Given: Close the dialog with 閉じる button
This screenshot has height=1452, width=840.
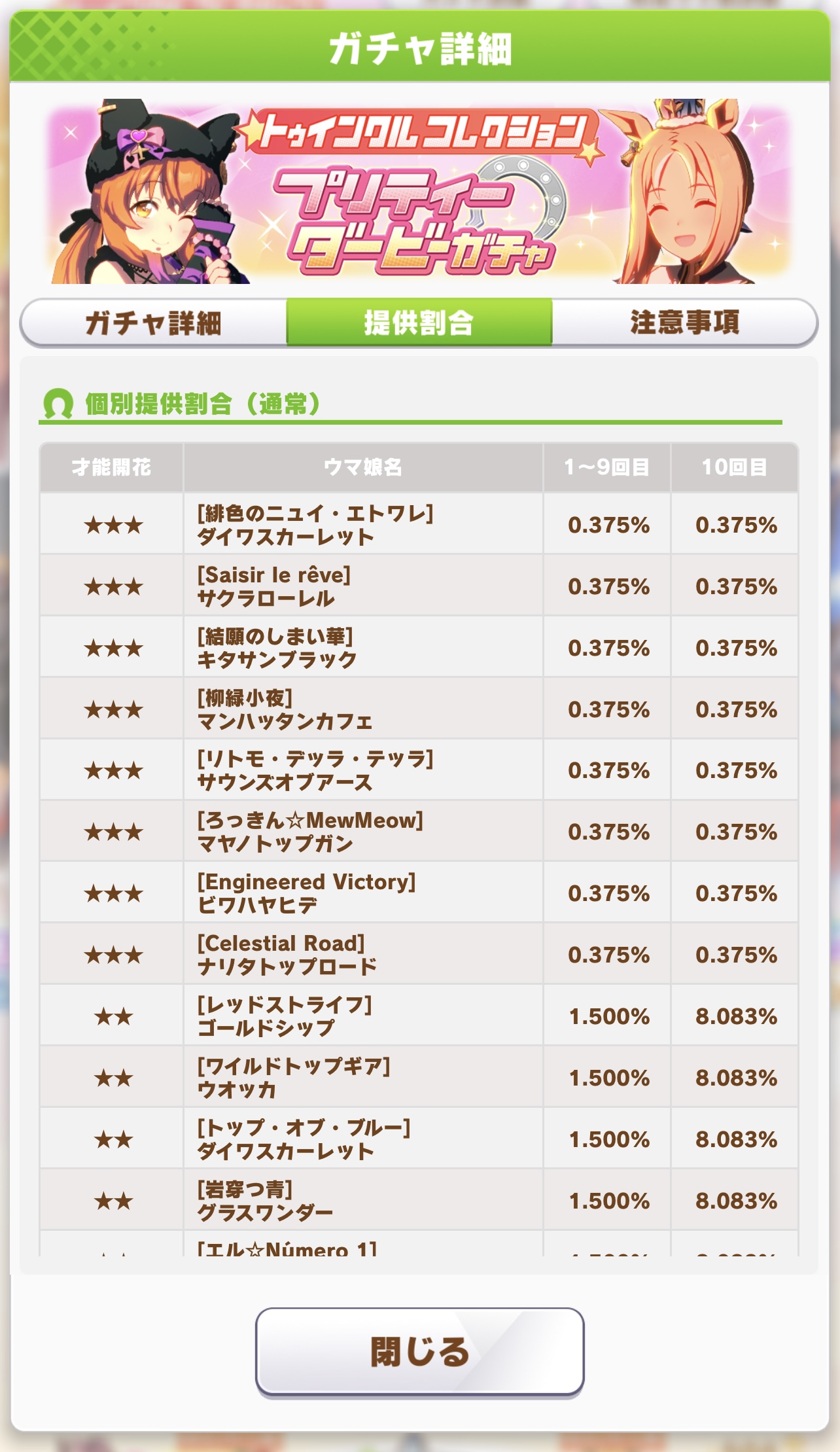Looking at the screenshot, I should [x=419, y=1351].
